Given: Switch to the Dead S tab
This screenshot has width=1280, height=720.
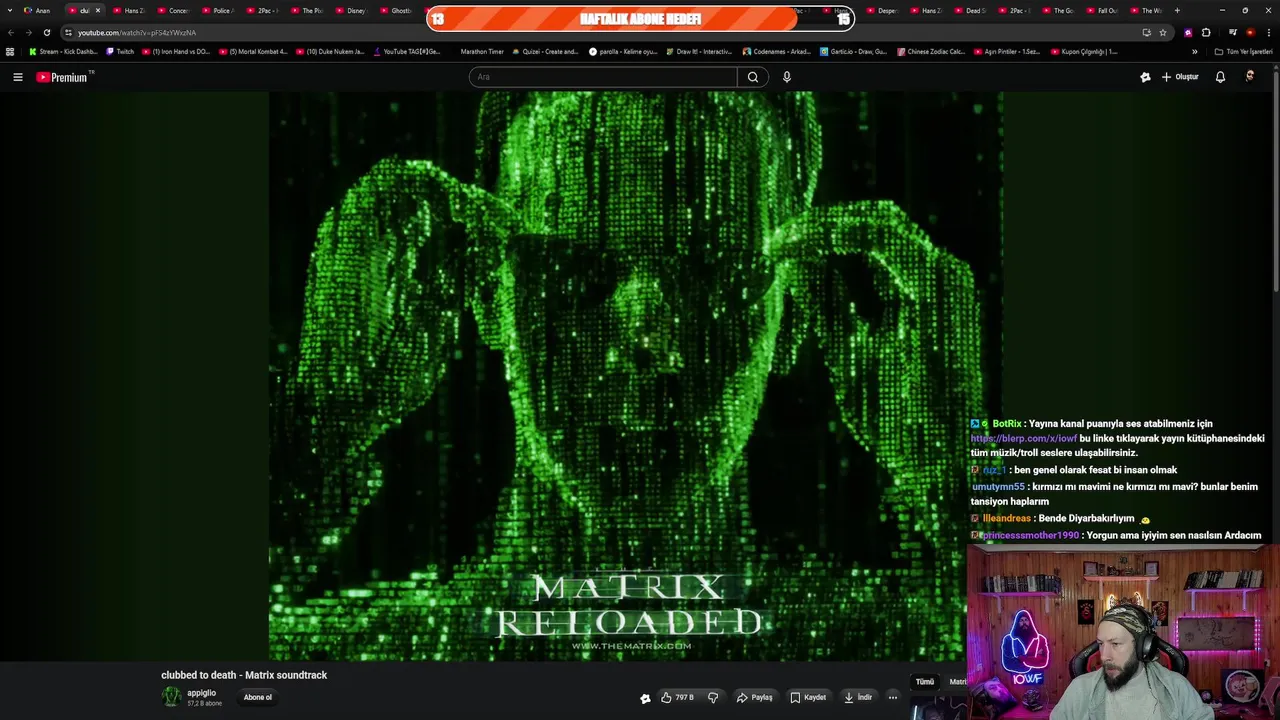Looking at the screenshot, I should pyautogui.click(x=970, y=10).
